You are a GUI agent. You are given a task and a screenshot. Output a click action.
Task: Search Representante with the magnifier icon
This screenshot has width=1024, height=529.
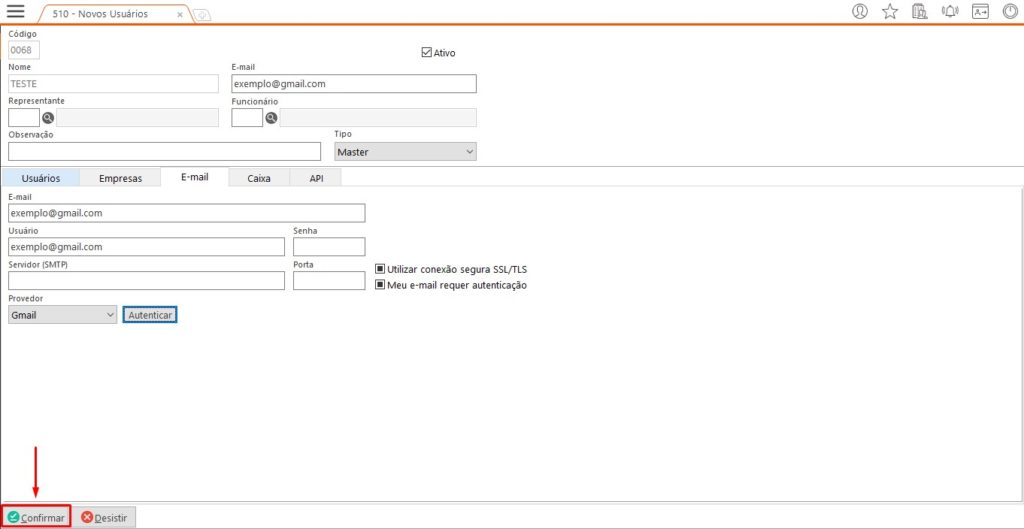pyautogui.click(x=48, y=118)
